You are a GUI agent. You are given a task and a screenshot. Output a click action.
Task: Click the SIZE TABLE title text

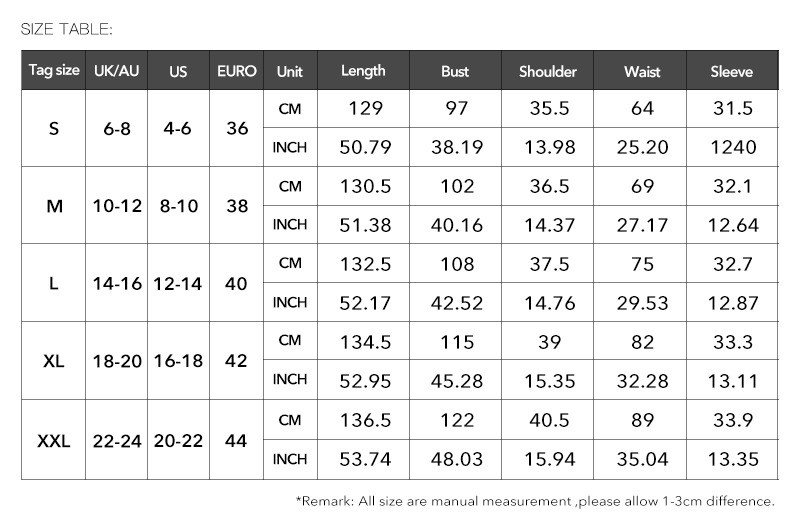click(x=67, y=28)
